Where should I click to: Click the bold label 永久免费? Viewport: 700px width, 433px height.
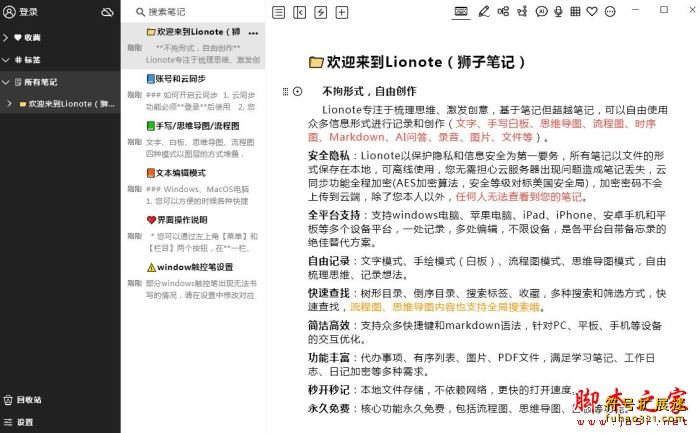329,408
